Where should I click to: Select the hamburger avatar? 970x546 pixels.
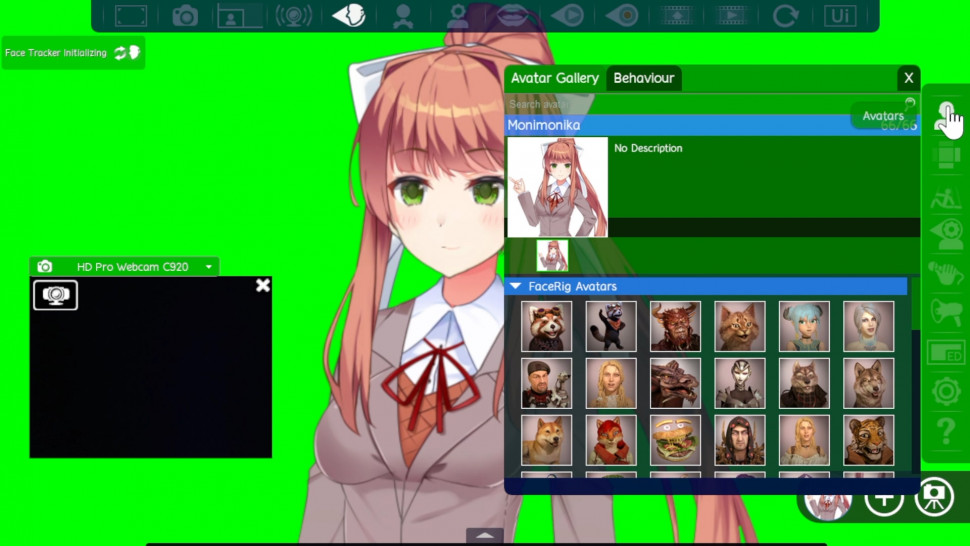pos(675,440)
